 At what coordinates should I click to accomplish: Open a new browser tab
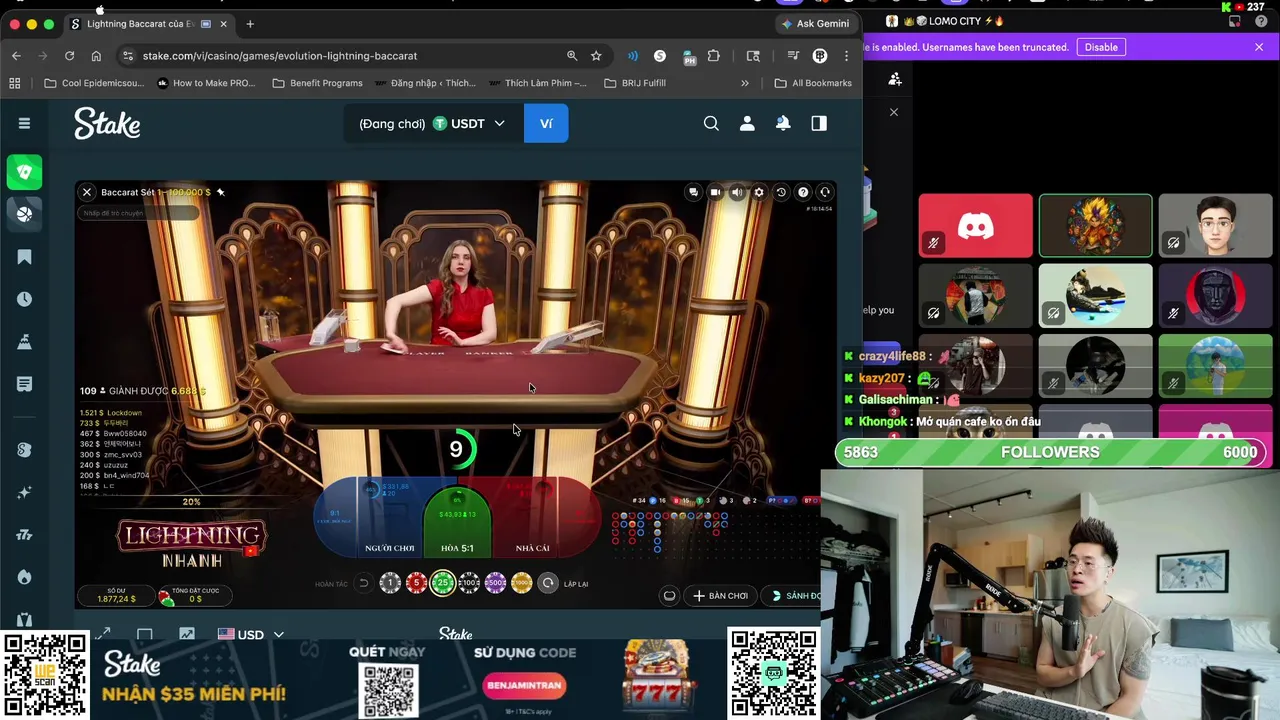pyautogui.click(x=250, y=24)
